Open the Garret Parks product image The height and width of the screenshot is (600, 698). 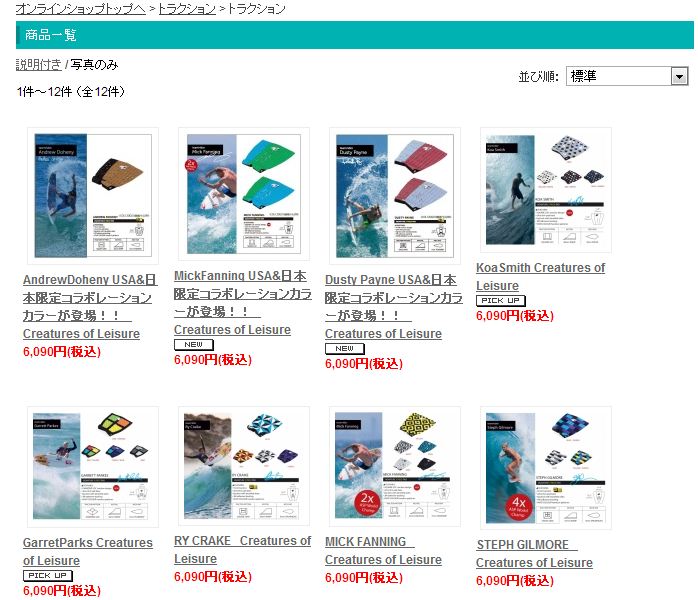tap(93, 467)
